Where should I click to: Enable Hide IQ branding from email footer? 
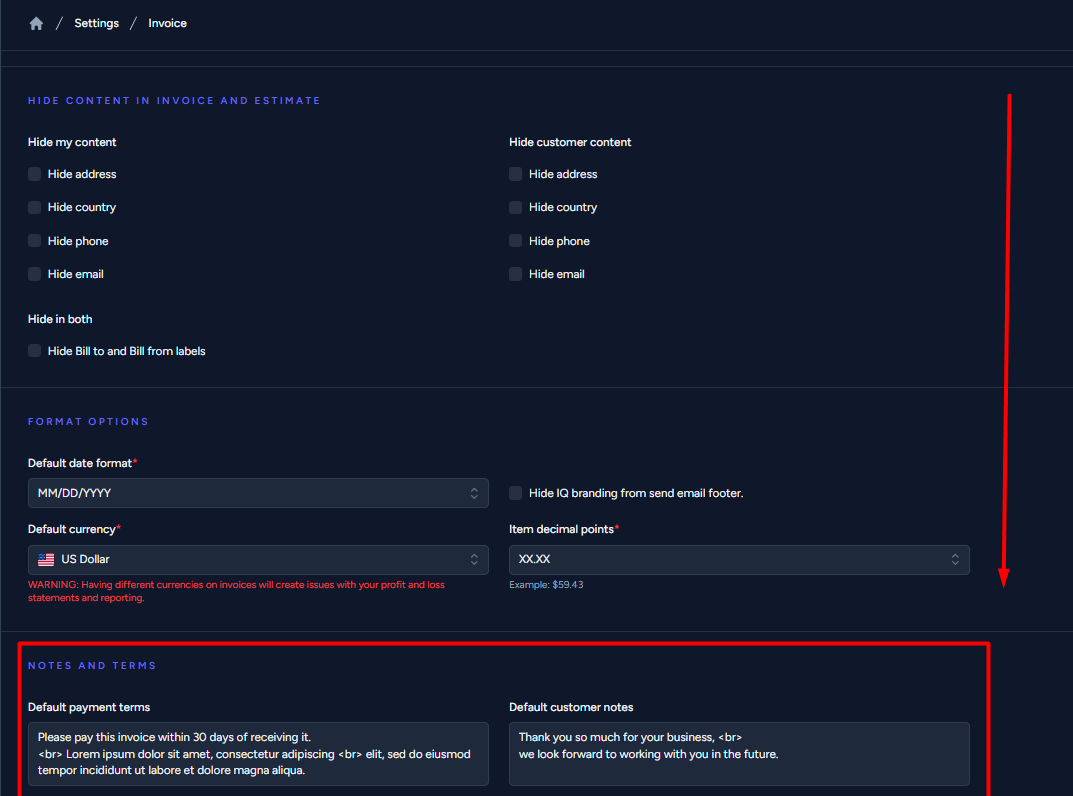click(516, 493)
